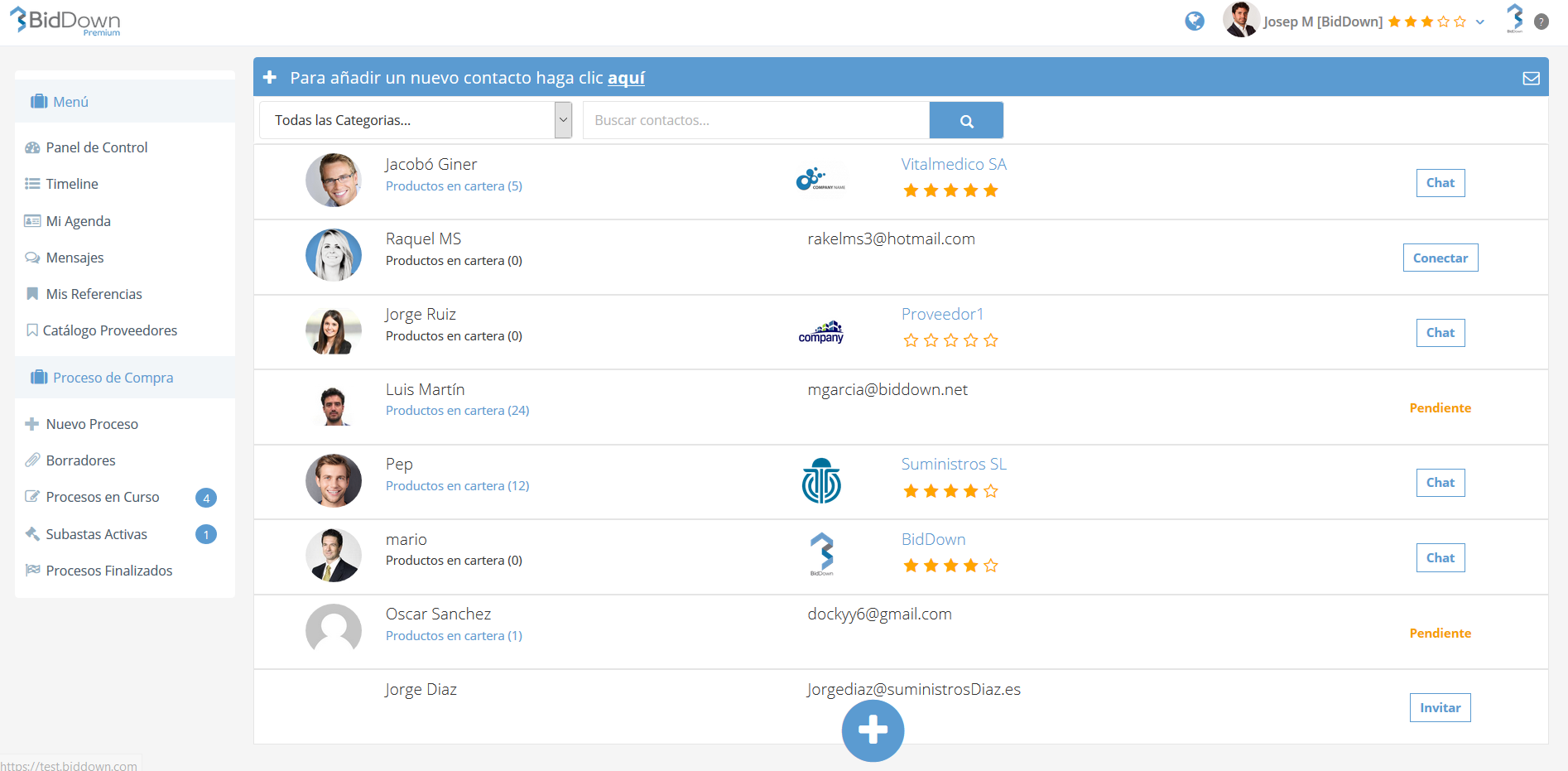Click the 'aquí' link to add contact

pyautogui.click(x=626, y=78)
